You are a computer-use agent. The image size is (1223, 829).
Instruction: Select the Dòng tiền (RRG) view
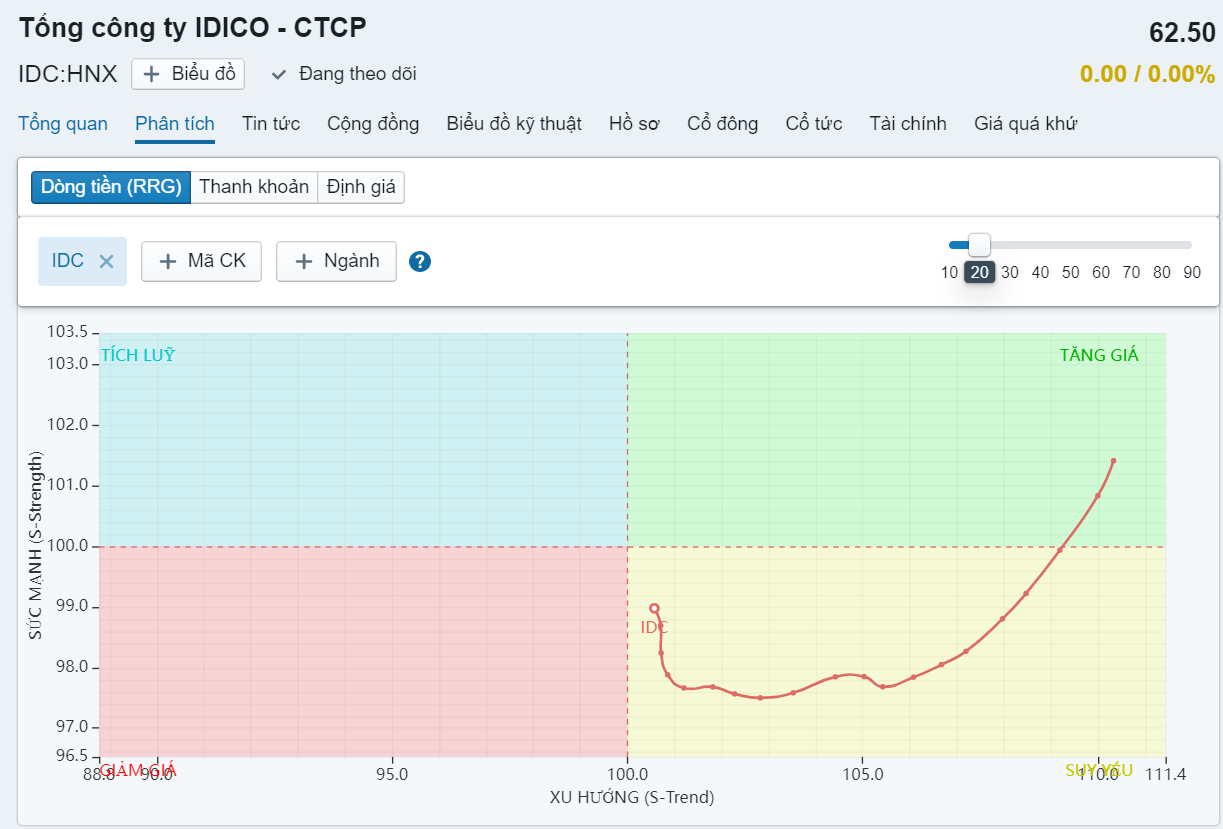111,187
